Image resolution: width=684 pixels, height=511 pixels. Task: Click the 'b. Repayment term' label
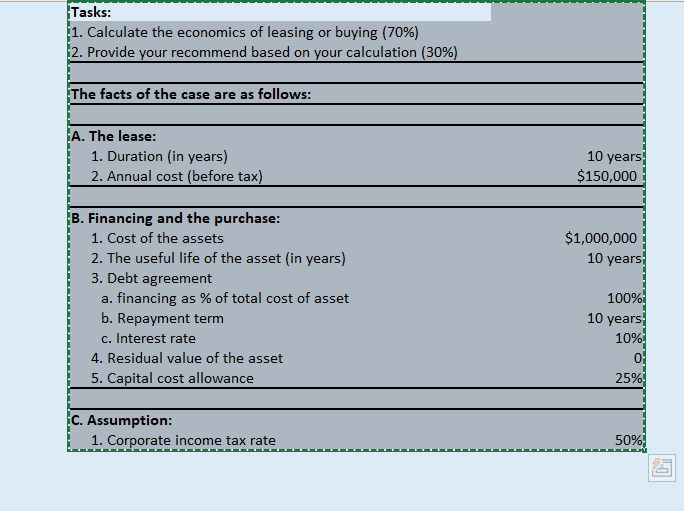[x=162, y=319]
